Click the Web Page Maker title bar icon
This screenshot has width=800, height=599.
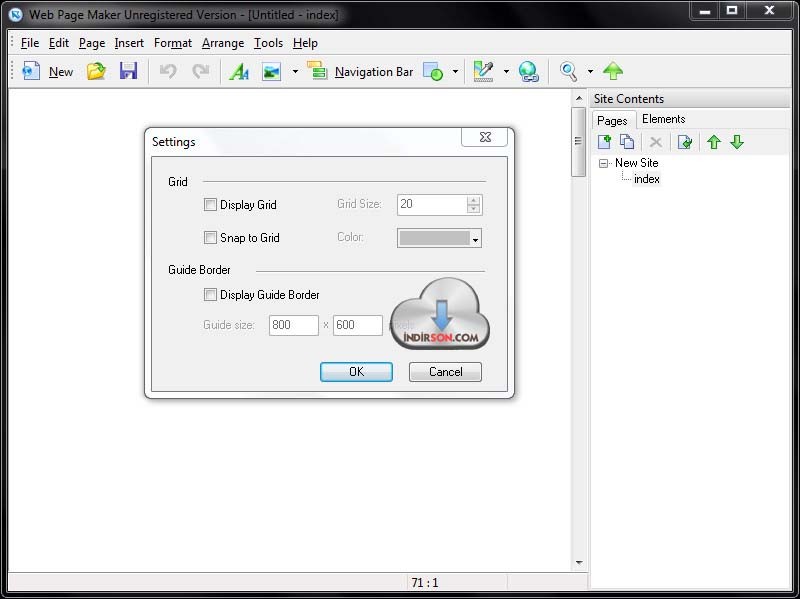click(16, 15)
